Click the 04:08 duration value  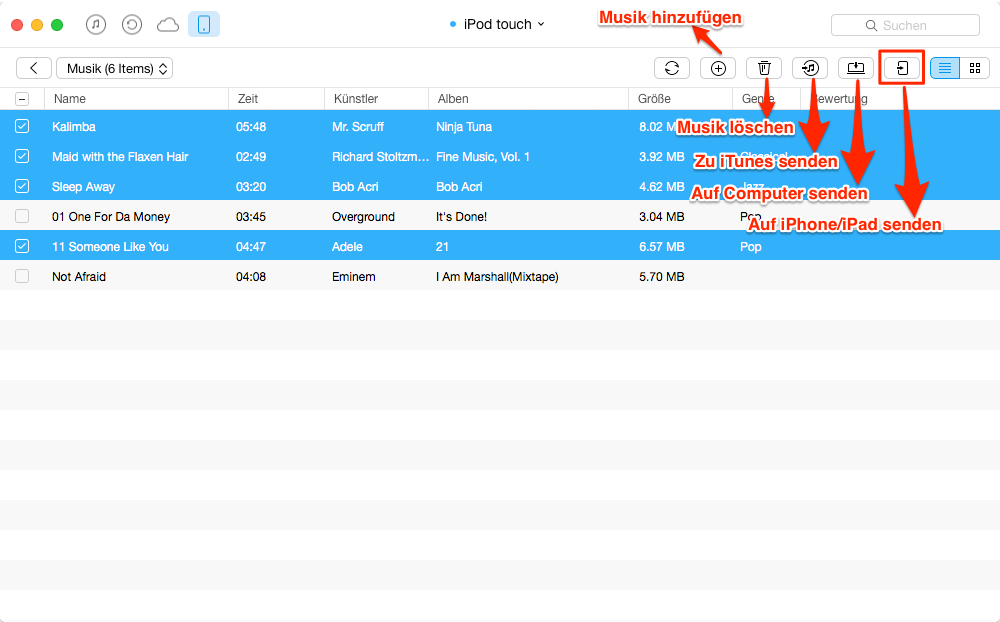click(x=251, y=277)
